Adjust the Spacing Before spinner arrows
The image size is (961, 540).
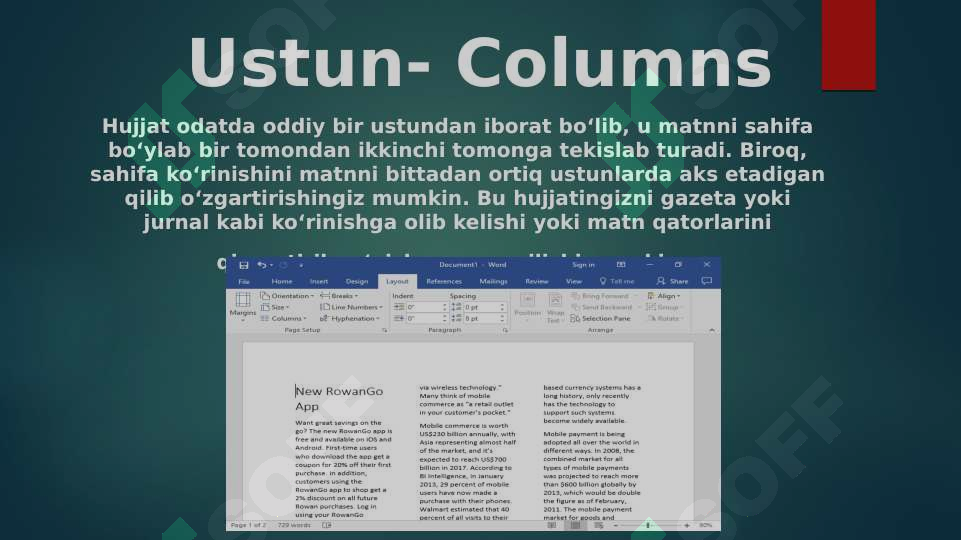502,307
